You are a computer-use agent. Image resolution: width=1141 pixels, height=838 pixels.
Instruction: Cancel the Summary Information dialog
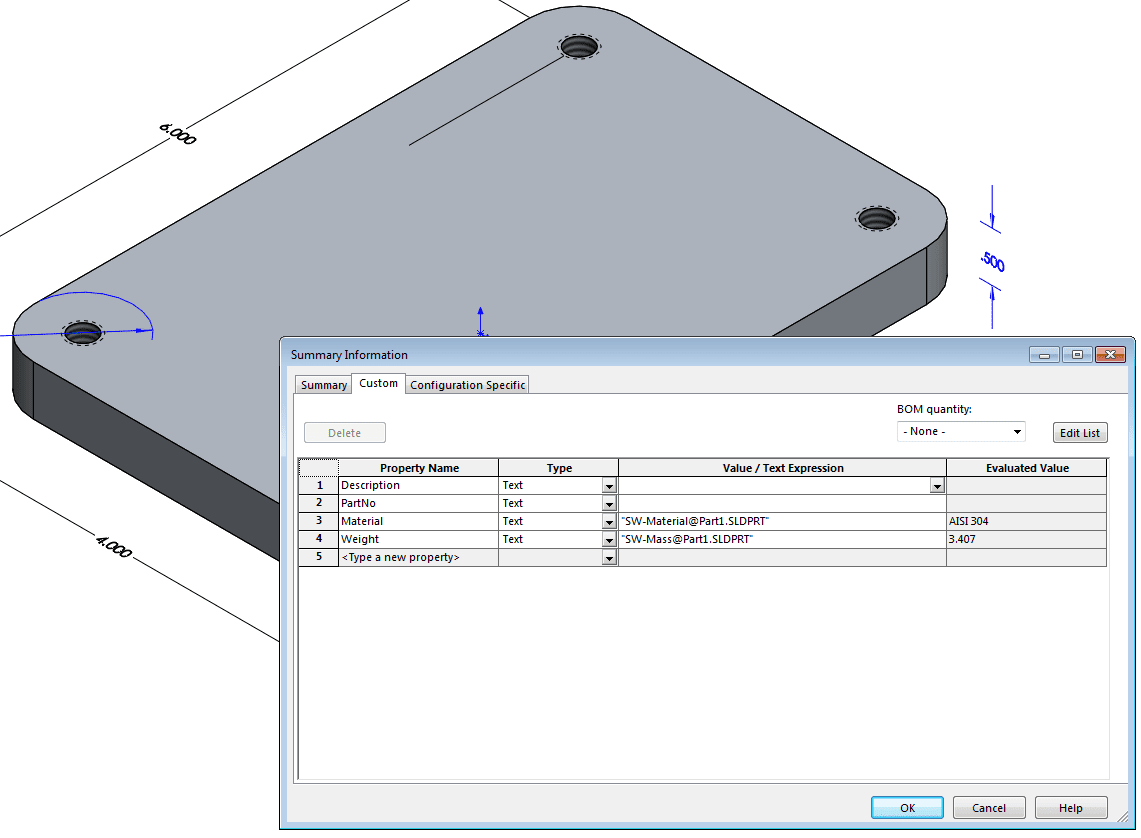click(x=989, y=808)
